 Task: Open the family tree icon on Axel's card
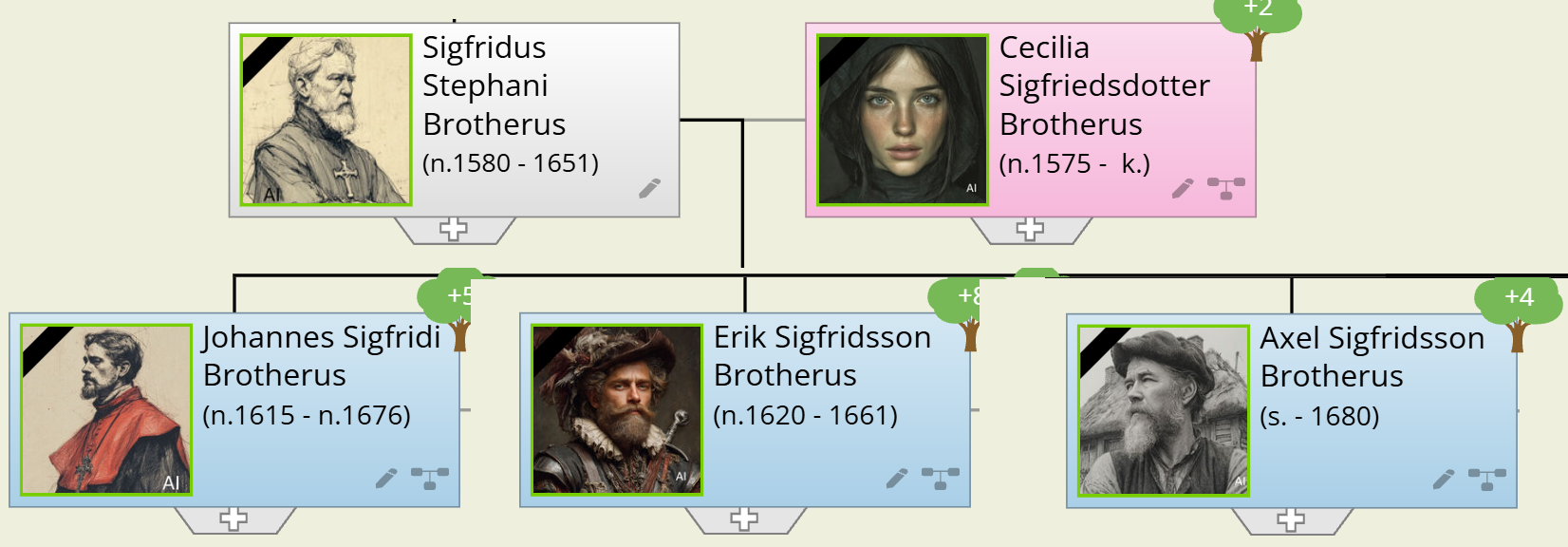tap(1486, 481)
